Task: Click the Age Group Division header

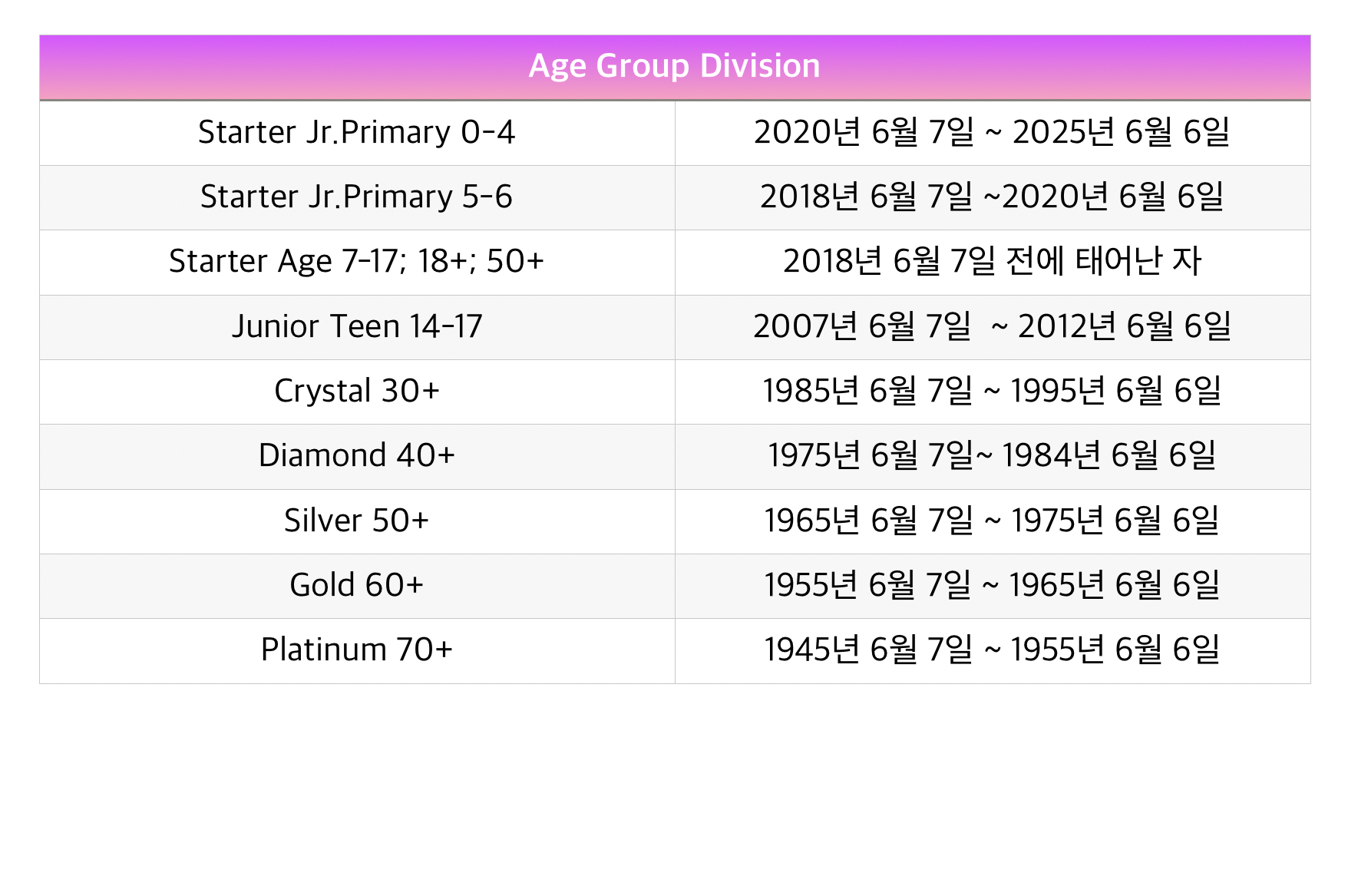Action: pyautogui.click(x=674, y=67)
